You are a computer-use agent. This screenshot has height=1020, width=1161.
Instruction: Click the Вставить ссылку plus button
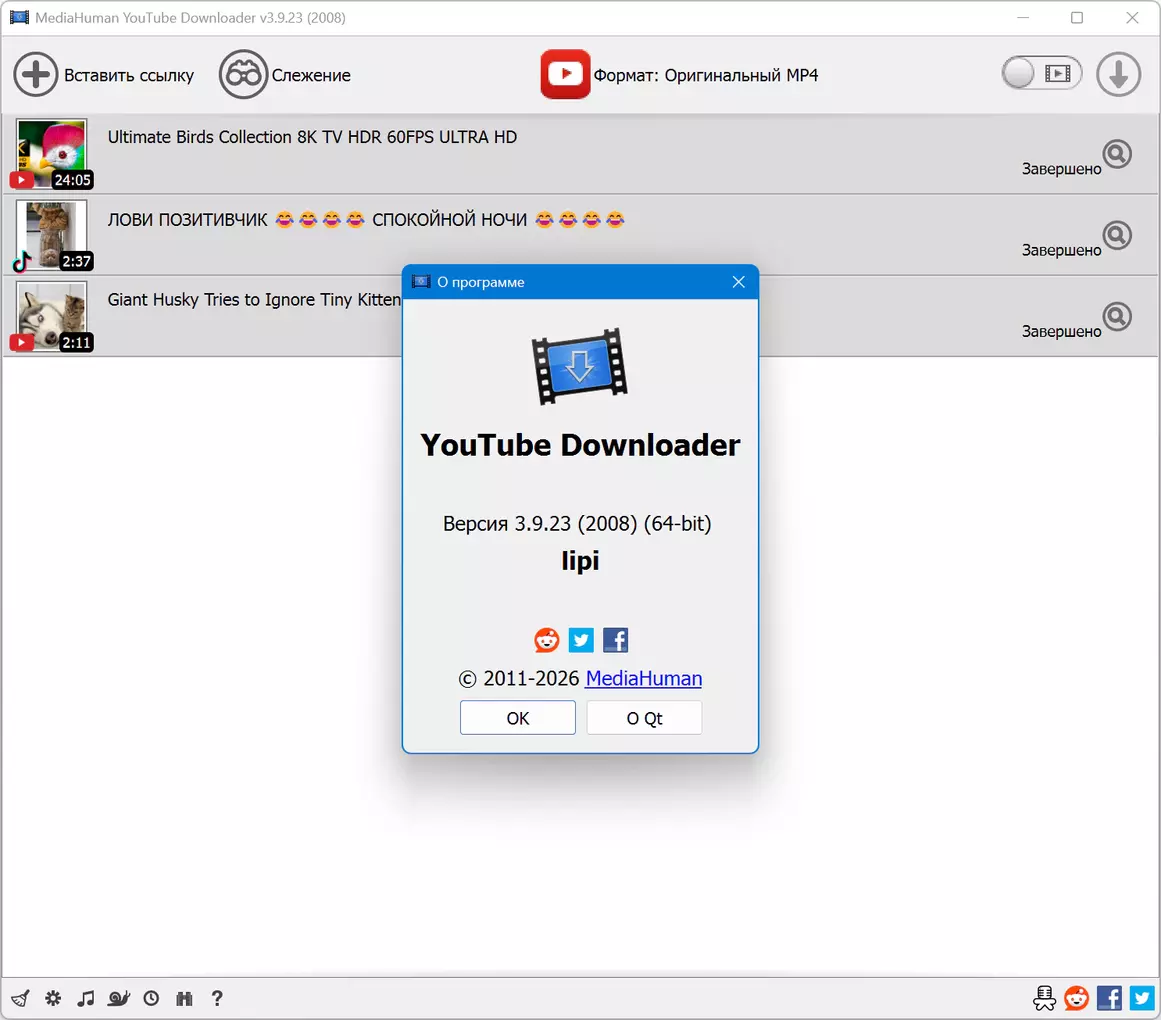click(36, 75)
